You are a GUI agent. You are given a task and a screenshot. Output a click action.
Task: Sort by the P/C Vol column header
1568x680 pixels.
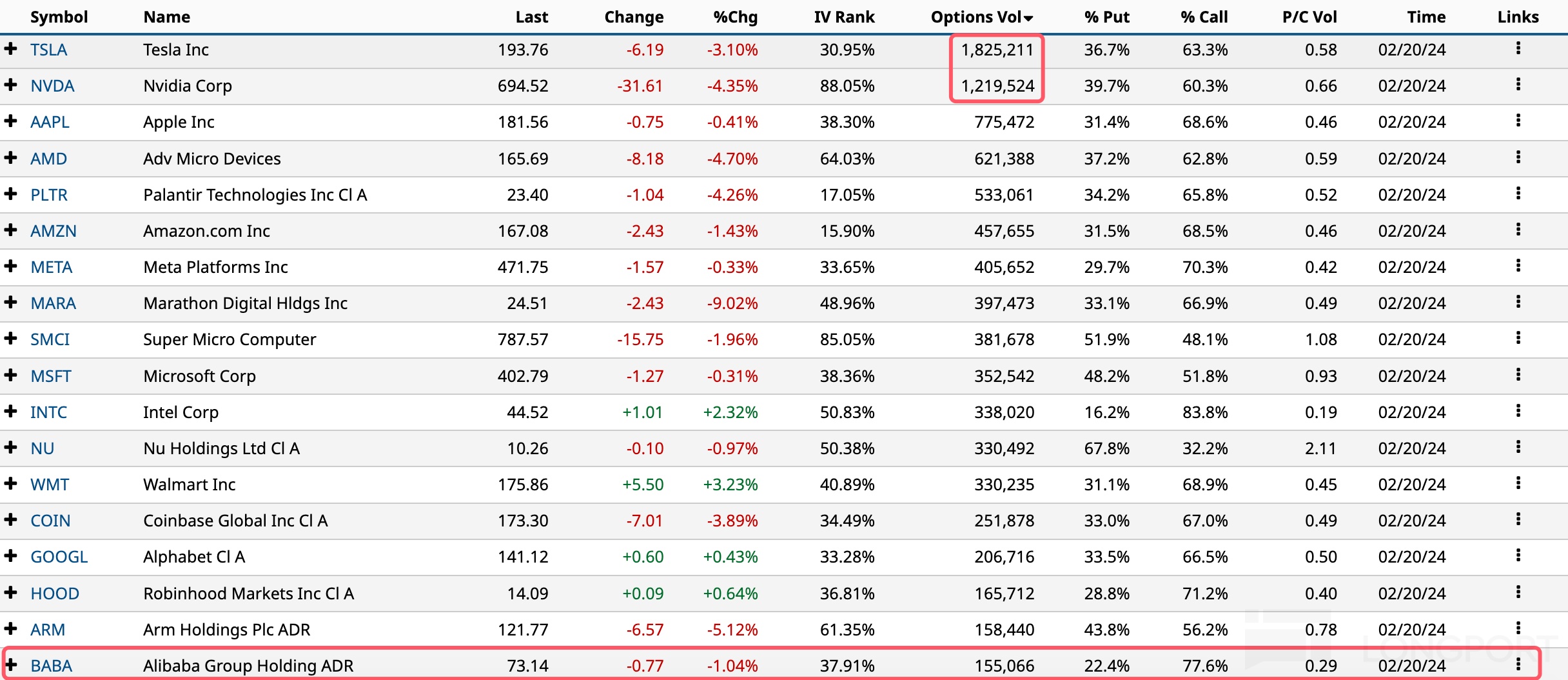pos(1309,17)
